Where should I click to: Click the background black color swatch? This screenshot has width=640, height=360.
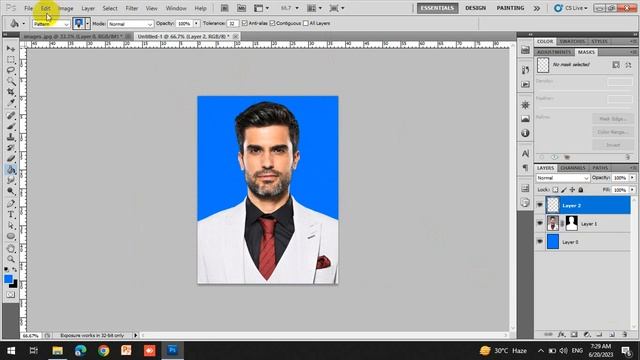14,284
